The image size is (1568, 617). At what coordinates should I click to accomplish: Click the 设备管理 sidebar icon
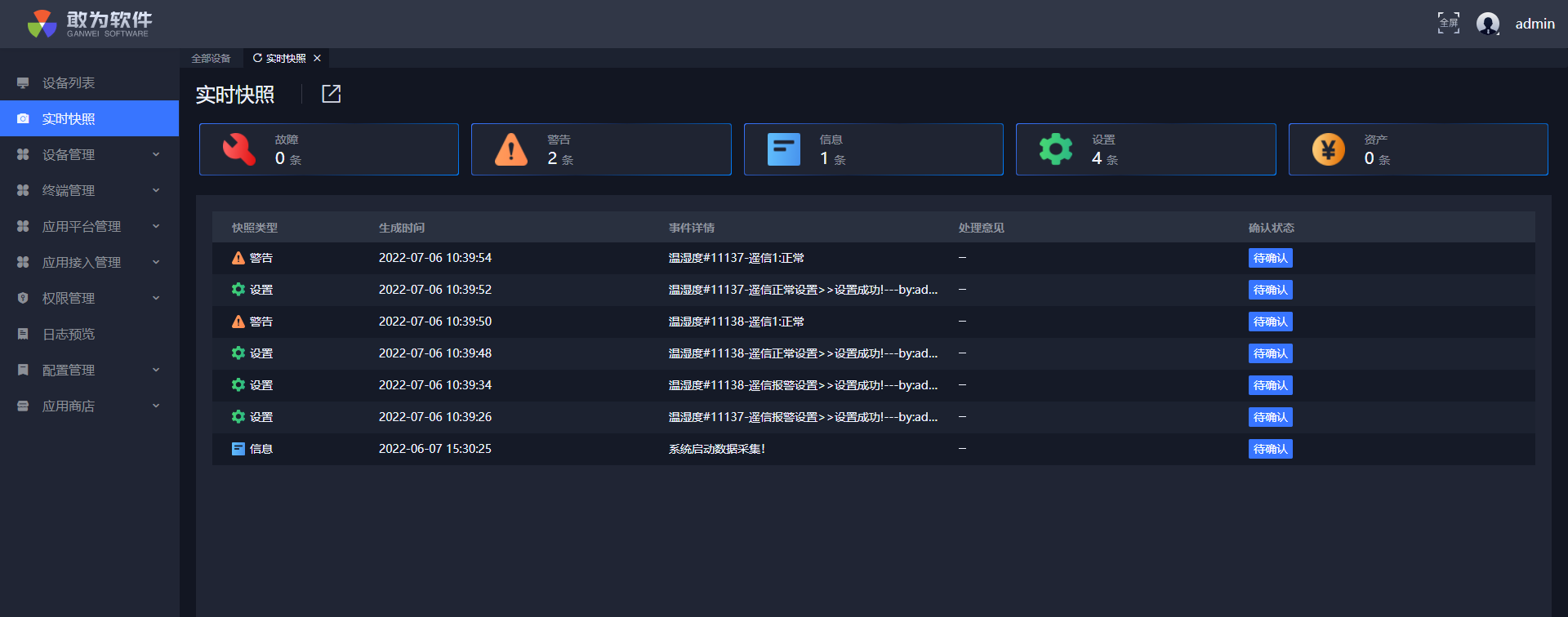coord(23,154)
